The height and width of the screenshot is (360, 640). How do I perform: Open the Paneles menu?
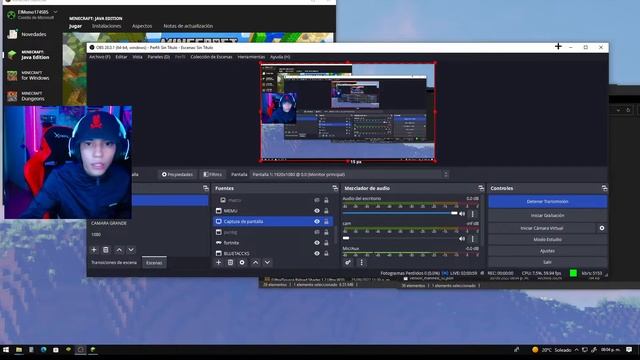coord(159,57)
